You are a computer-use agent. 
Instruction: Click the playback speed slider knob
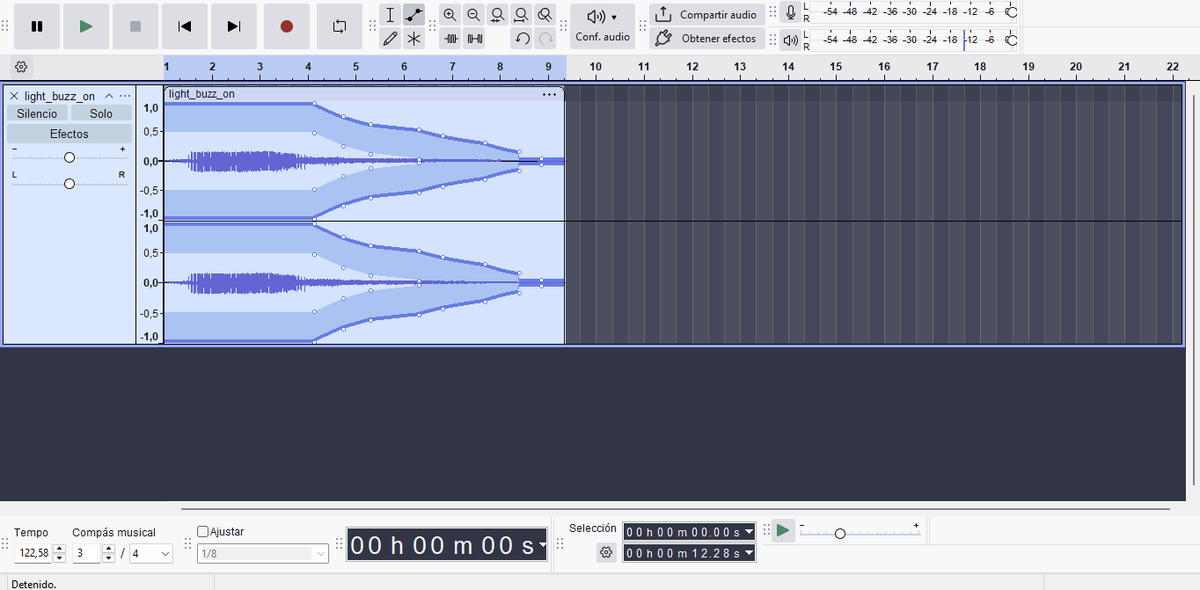pos(840,534)
